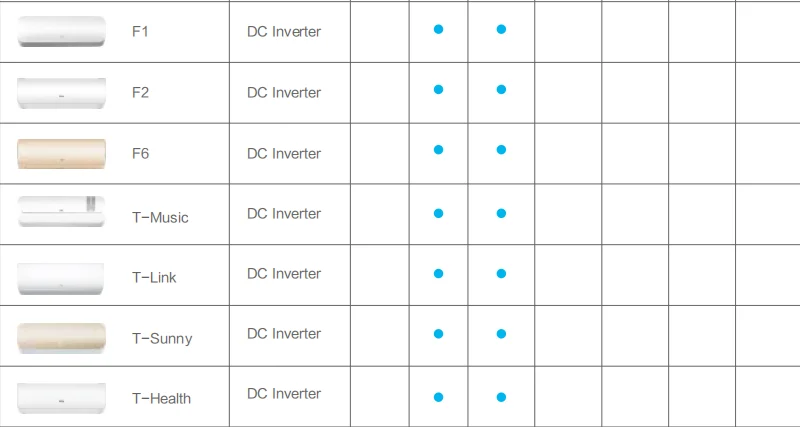
Task: Click the T-Sunny gold unit image
Action: [x=61, y=338]
